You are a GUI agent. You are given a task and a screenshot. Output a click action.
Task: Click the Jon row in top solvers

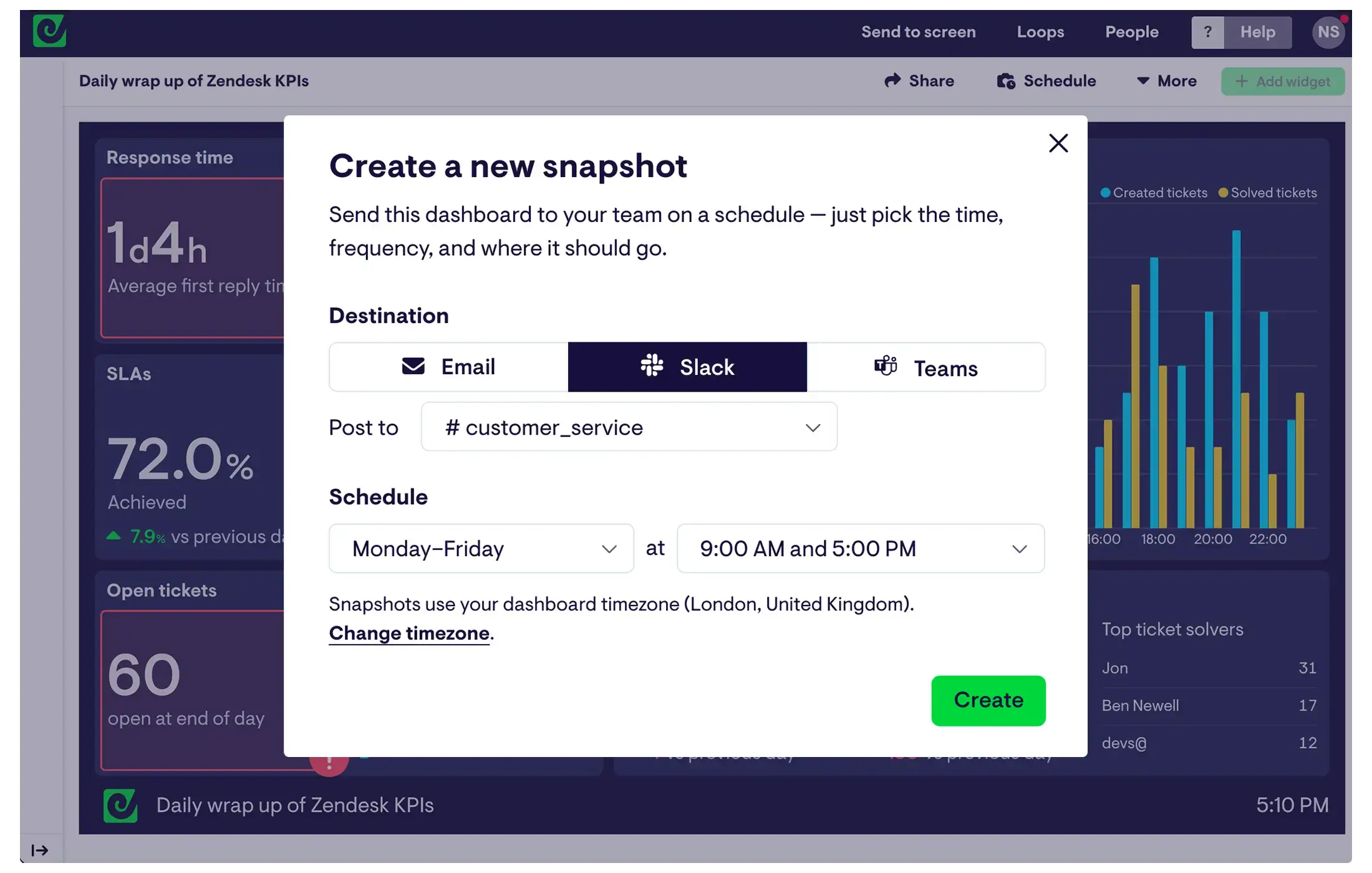(x=1209, y=668)
